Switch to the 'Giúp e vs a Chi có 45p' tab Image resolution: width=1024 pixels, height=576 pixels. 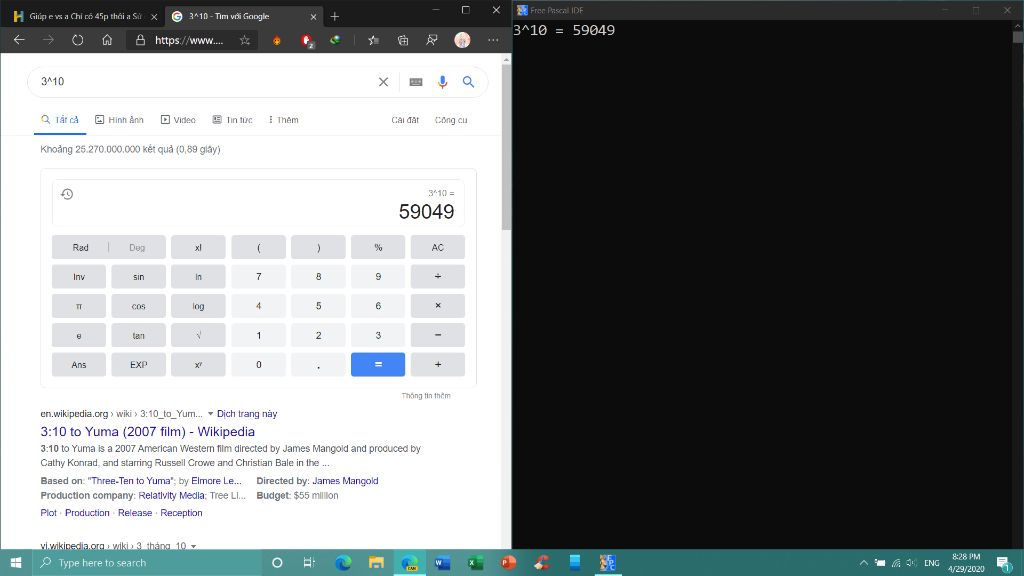(x=84, y=16)
